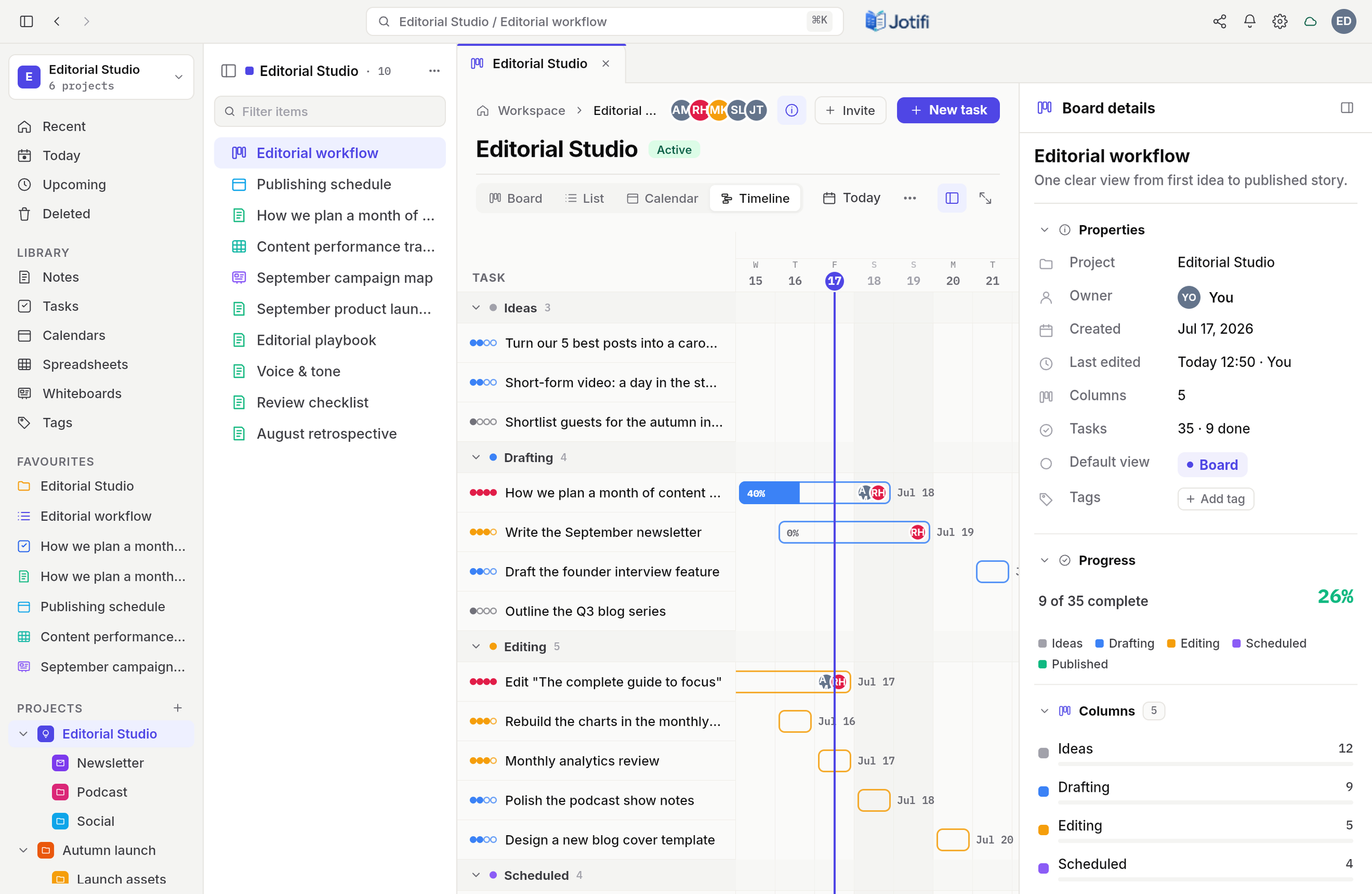Switch to Calendar view
This screenshot has height=894, width=1372.
(663, 198)
